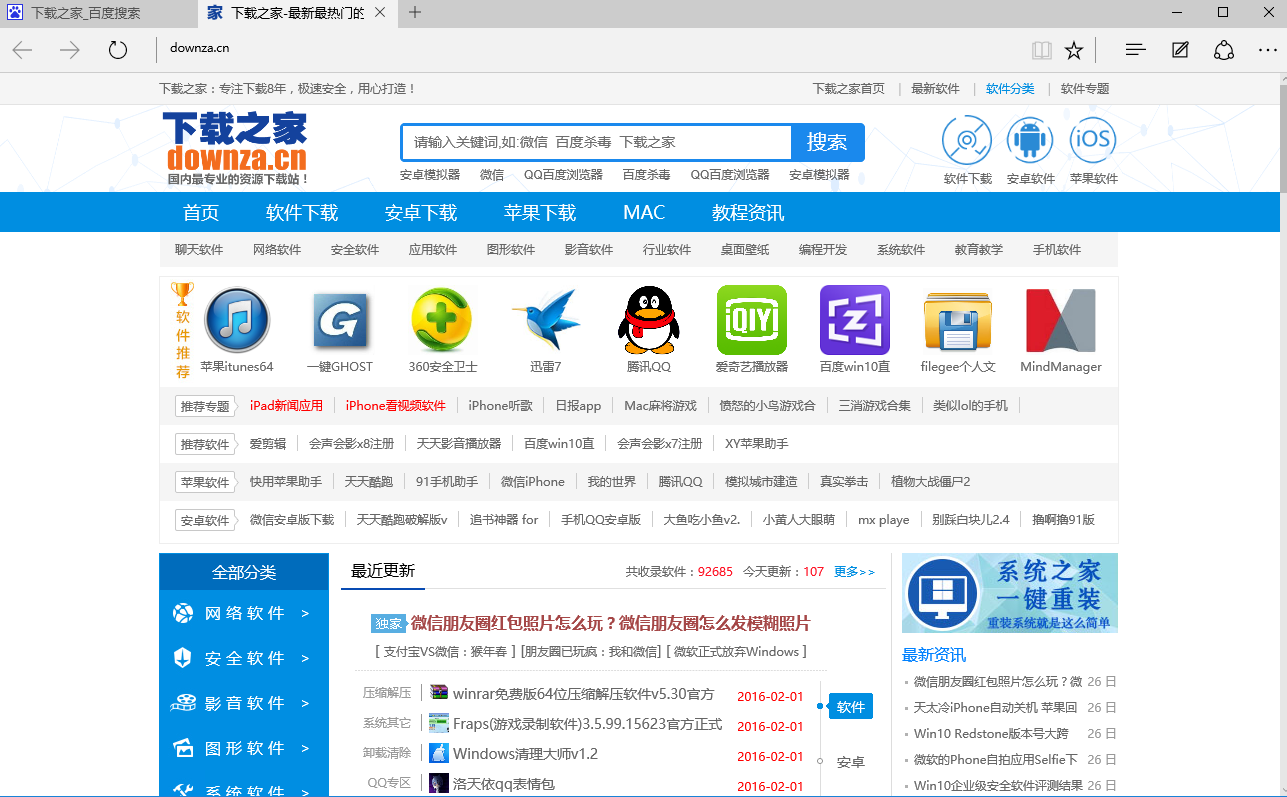This screenshot has width=1287, height=797.
Task: Click the browser back arrow
Action: coord(22,50)
